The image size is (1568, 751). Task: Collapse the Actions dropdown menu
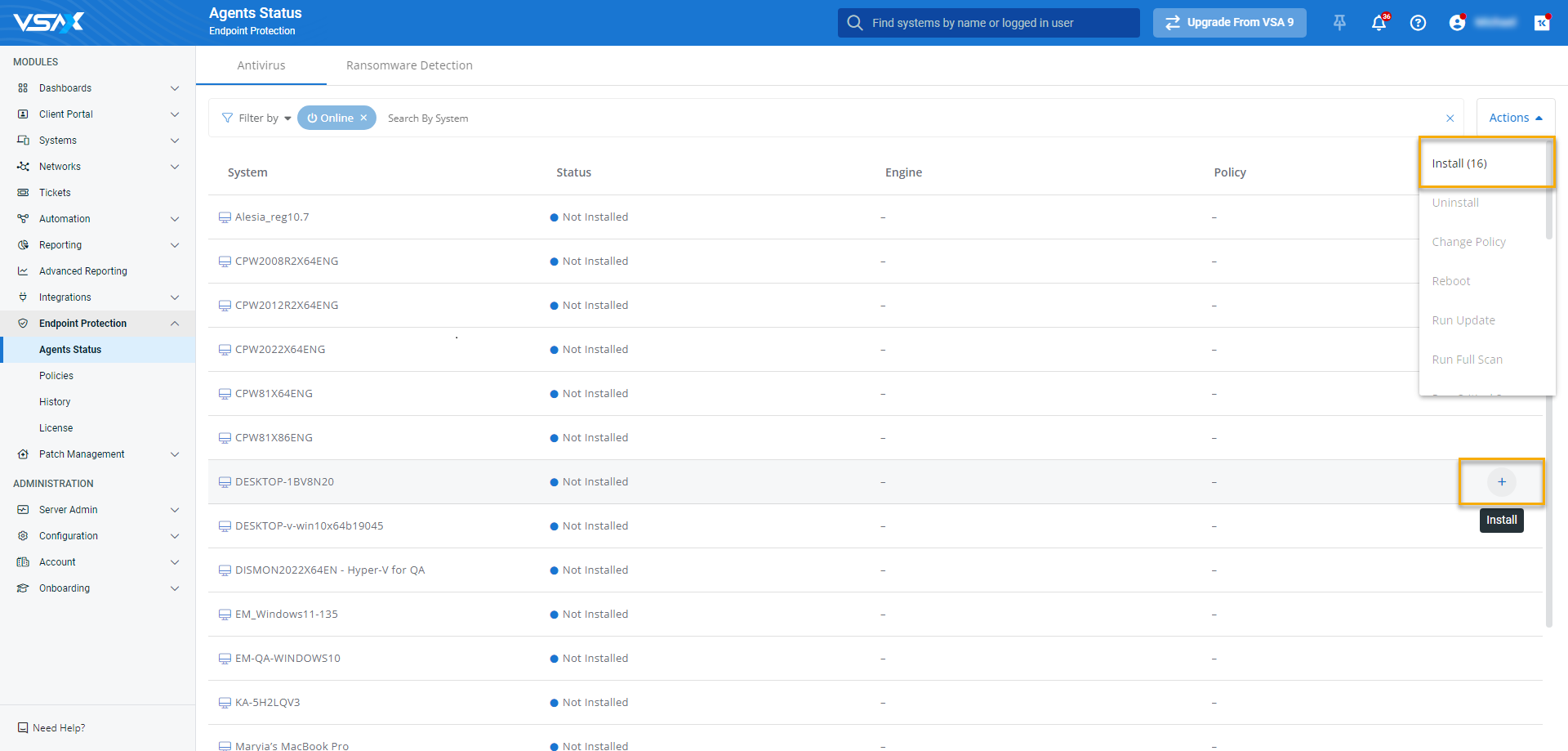coord(1515,118)
